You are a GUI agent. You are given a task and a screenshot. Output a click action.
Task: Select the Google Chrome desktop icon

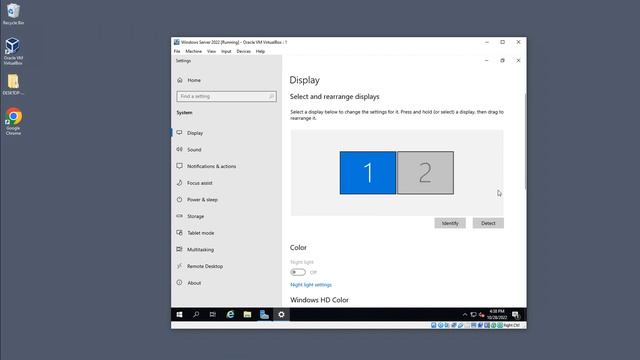pyautogui.click(x=13, y=121)
